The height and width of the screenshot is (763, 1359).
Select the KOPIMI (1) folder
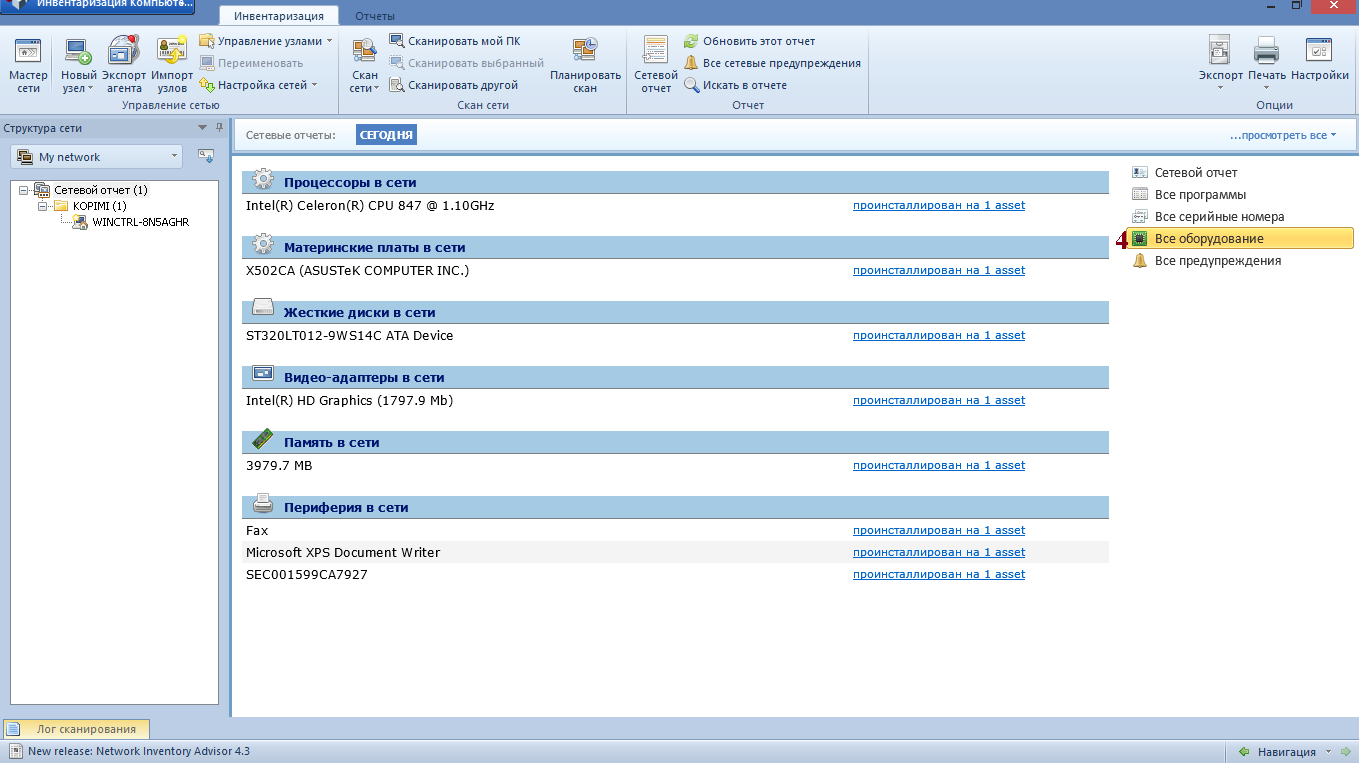(99, 206)
